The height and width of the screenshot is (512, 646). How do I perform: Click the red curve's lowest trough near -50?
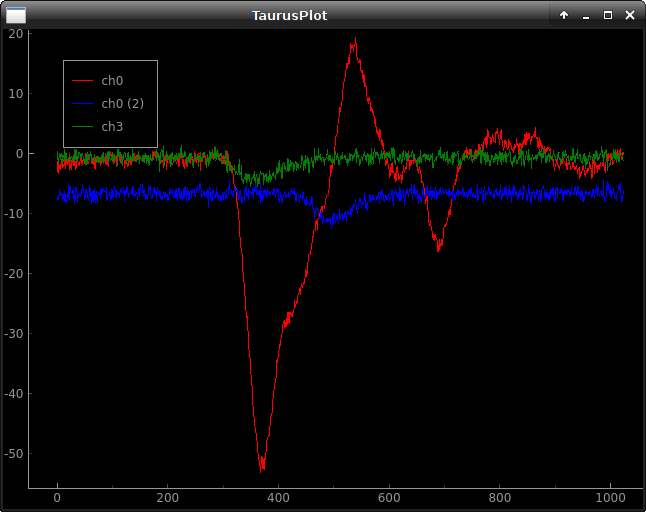pyautogui.click(x=262, y=465)
